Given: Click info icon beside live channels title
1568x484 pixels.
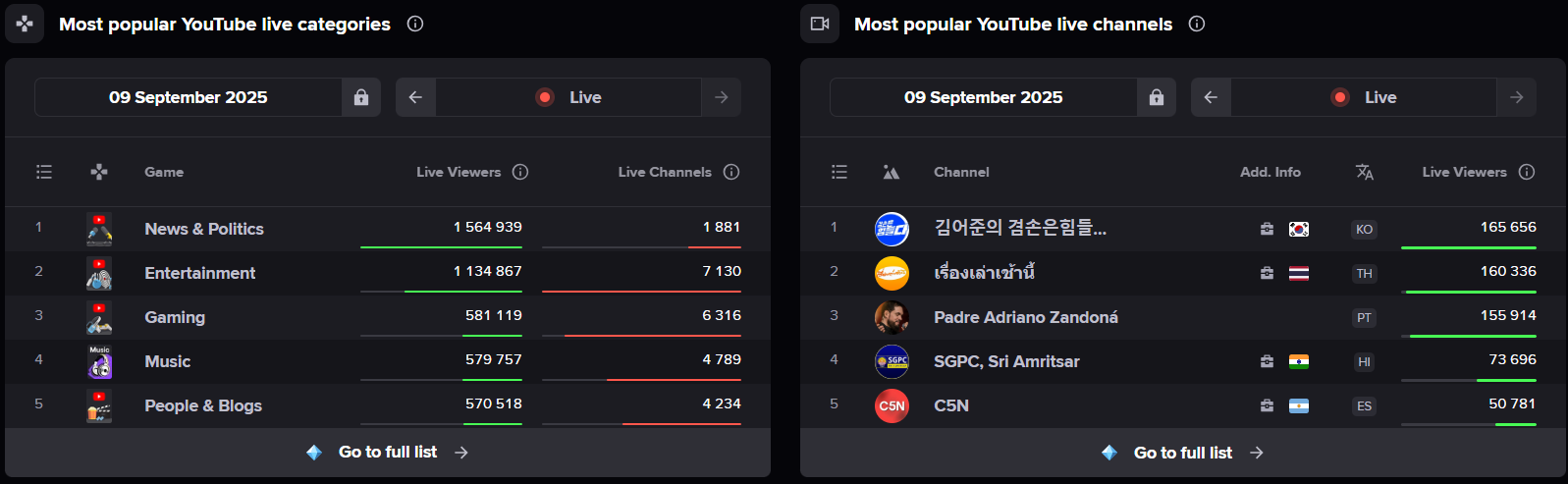Looking at the screenshot, I should [1197, 24].
